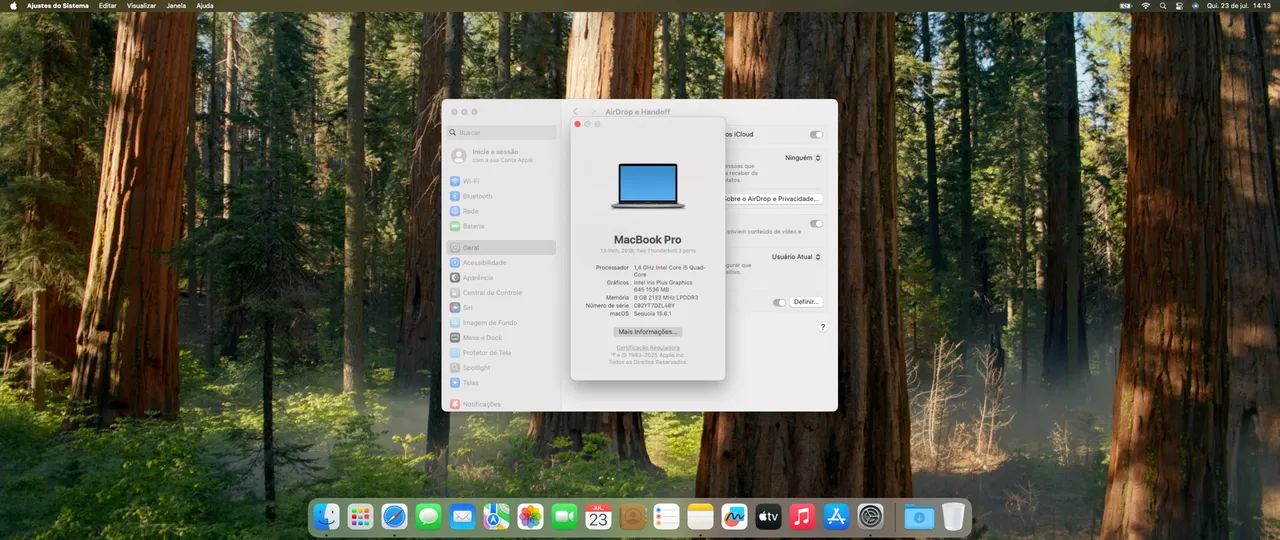The height and width of the screenshot is (540, 1280).
Task: Click Inicie a sessão Apple account row
Action: pyautogui.click(x=502, y=156)
